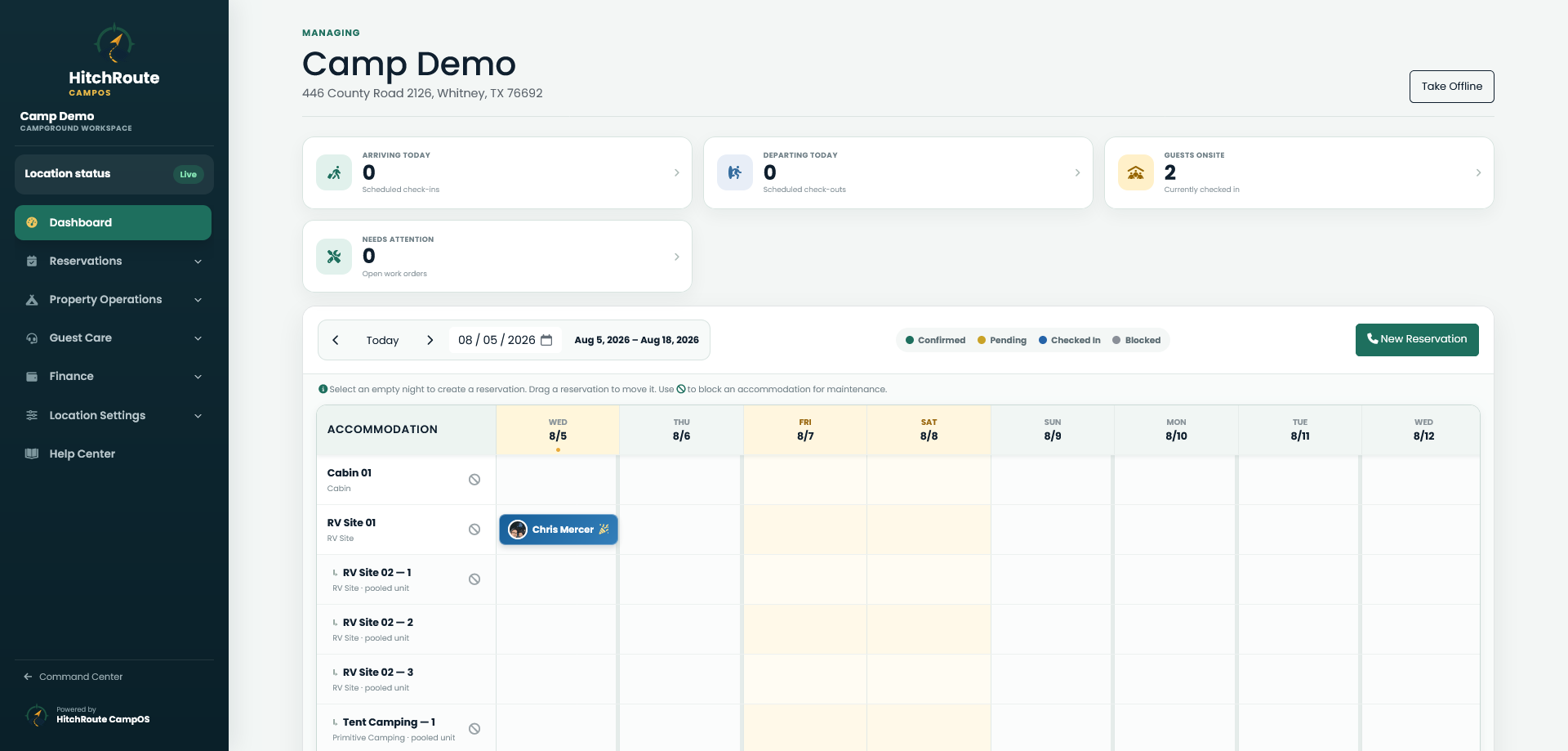Click the Needs Attention tools icon
The width and height of the screenshot is (1568, 751).
[334, 257]
